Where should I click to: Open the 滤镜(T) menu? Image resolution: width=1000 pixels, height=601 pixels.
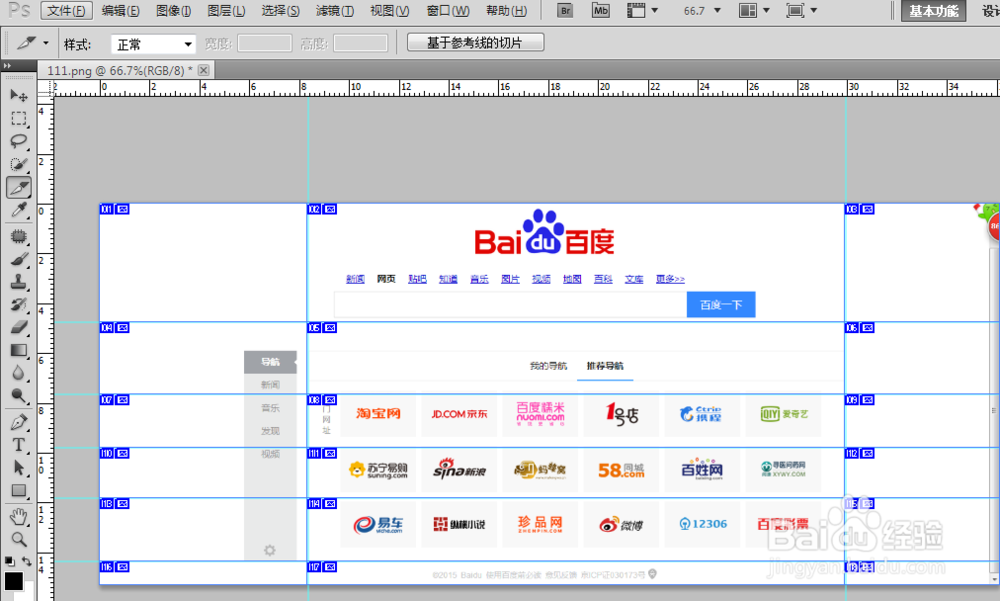(x=335, y=11)
